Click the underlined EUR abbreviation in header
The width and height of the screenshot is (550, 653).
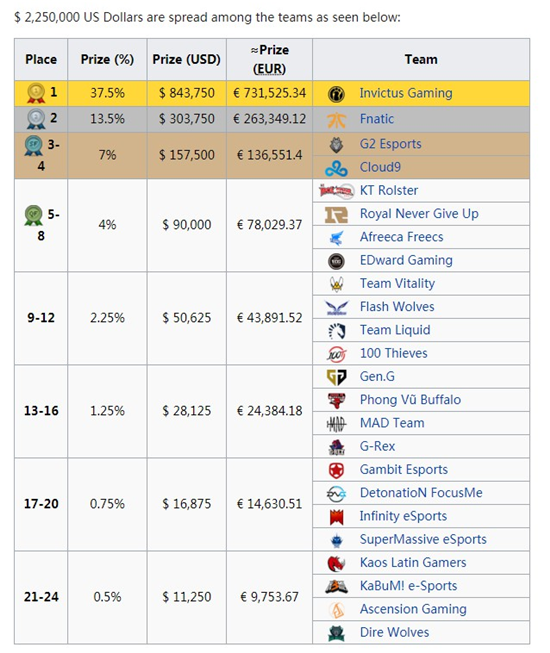(x=269, y=69)
